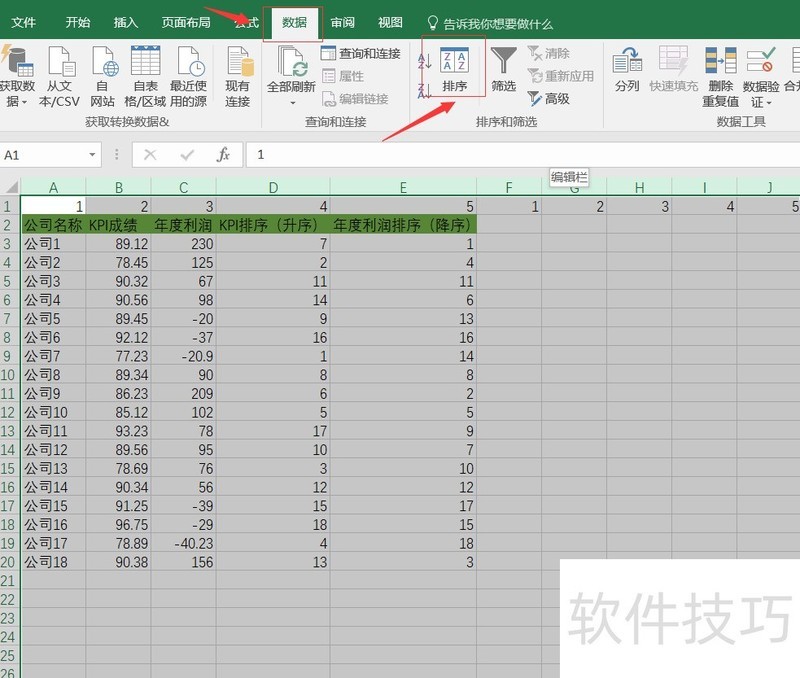Cancel entry with the X icon
Screen dimensions: 800x678
[x=150, y=155]
